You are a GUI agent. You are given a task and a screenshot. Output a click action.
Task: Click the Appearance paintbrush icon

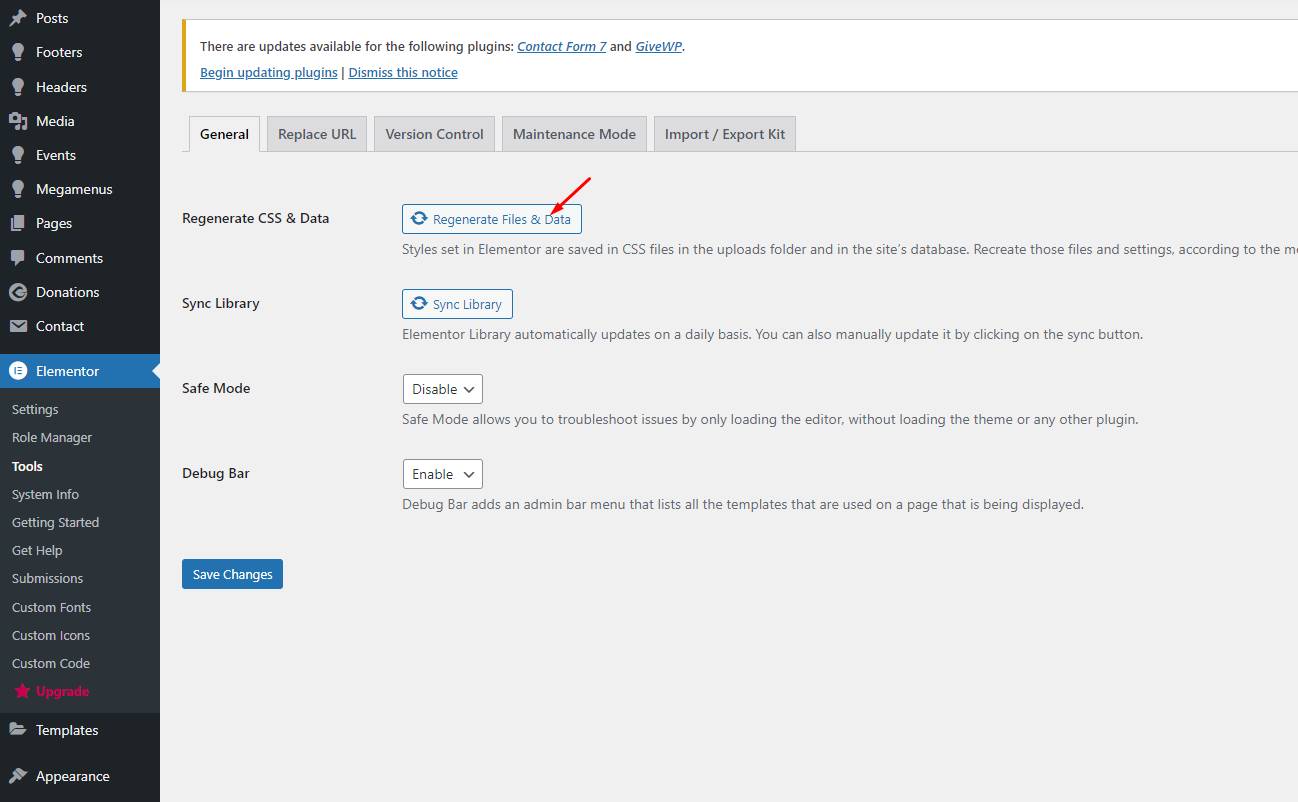(18, 776)
